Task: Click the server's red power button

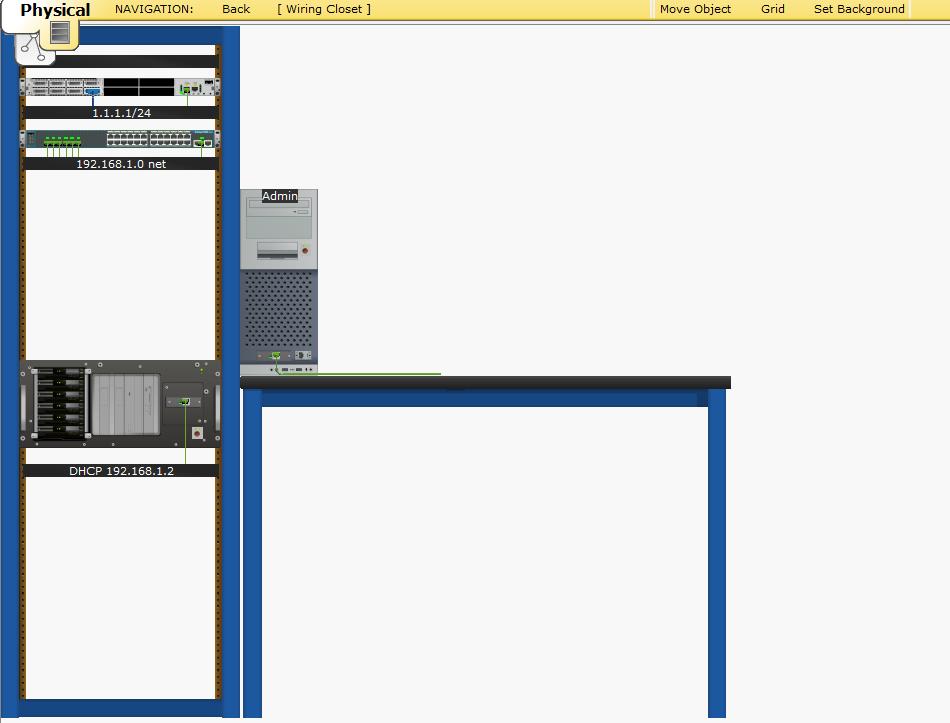Action: [197, 433]
